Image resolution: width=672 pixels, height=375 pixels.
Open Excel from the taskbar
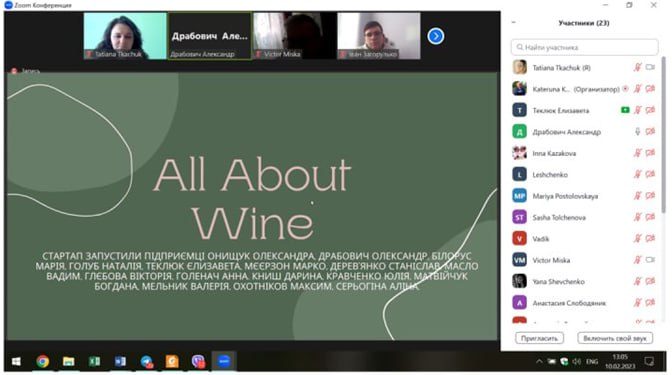click(x=94, y=361)
